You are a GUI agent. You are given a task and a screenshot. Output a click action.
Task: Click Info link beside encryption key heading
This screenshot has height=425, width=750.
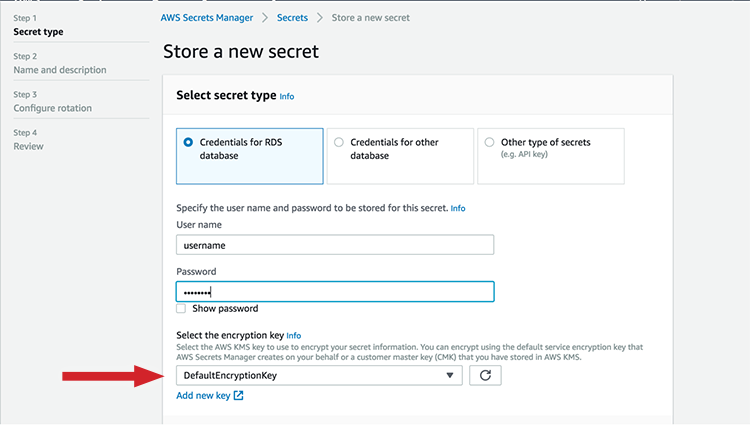[294, 336]
